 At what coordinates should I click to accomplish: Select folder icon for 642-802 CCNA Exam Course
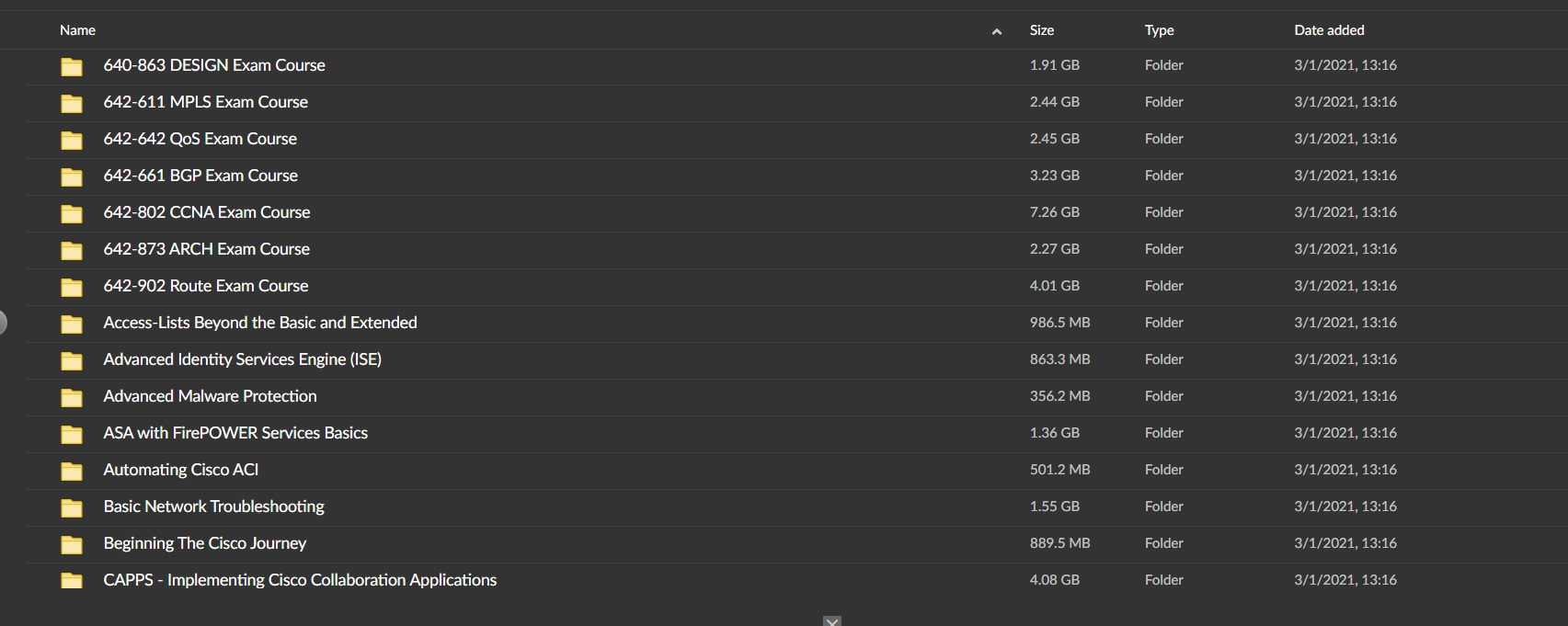tap(72, 213)
